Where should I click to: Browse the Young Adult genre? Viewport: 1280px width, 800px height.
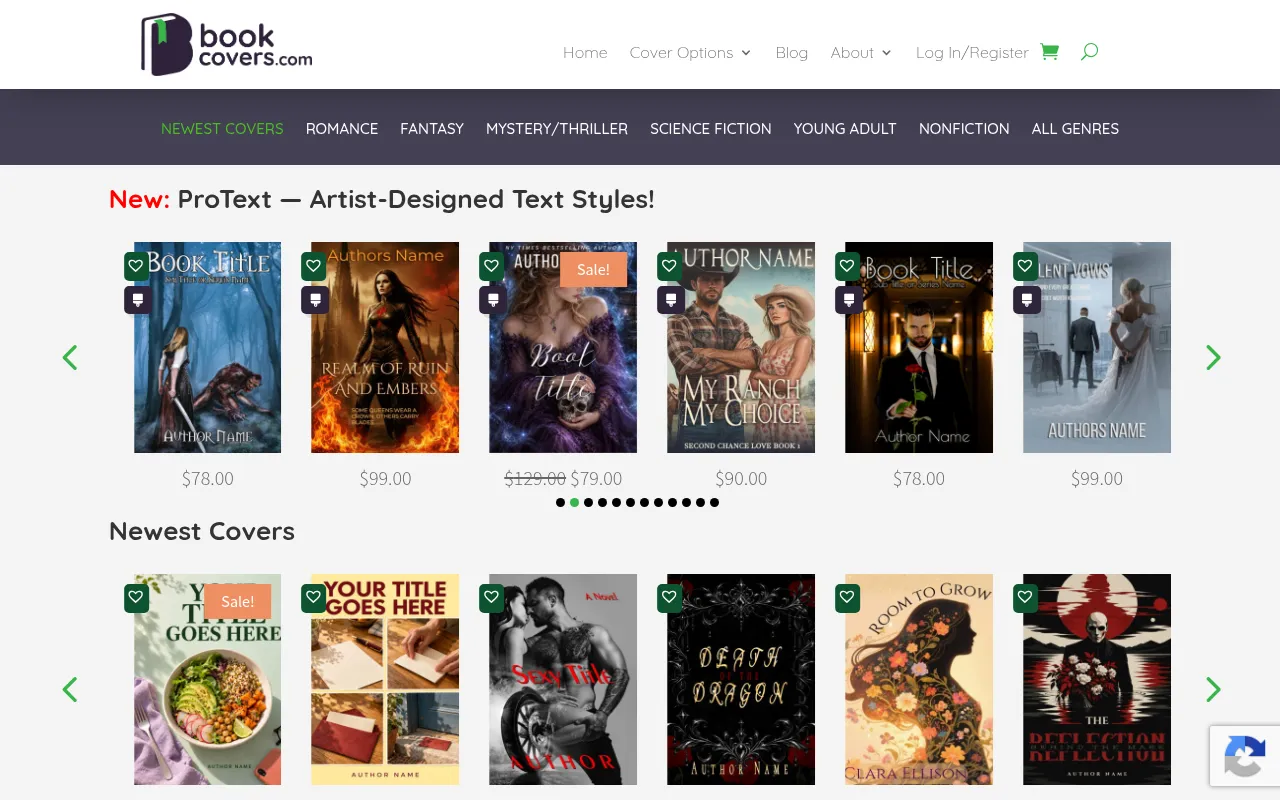pyautogui.click(x=845, y=129)
